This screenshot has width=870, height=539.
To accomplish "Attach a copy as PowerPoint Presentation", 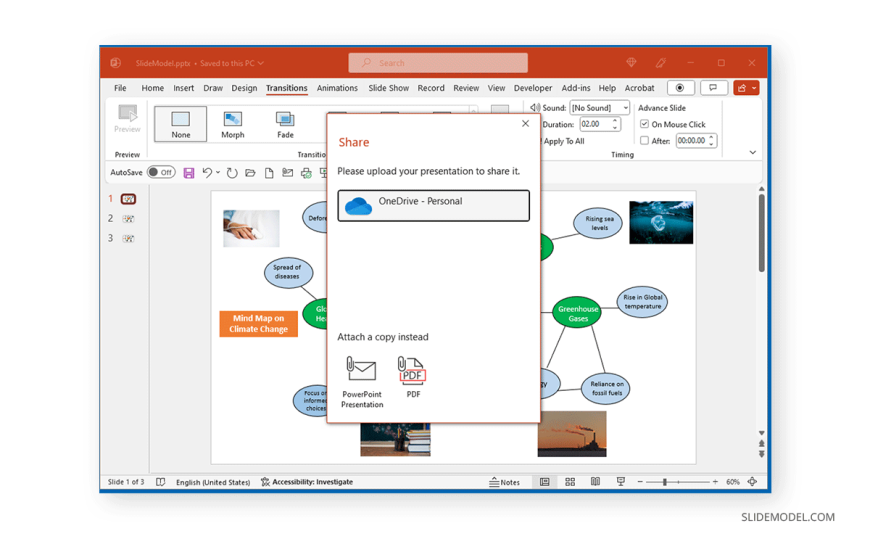I will [361, 381].
